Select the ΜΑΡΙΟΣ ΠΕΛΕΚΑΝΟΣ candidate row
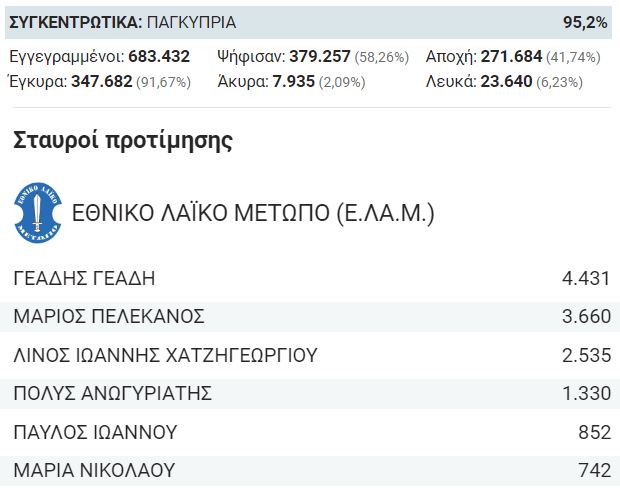Image resolution: width=620 pixels, height=494 pixels. coord(310,316)
